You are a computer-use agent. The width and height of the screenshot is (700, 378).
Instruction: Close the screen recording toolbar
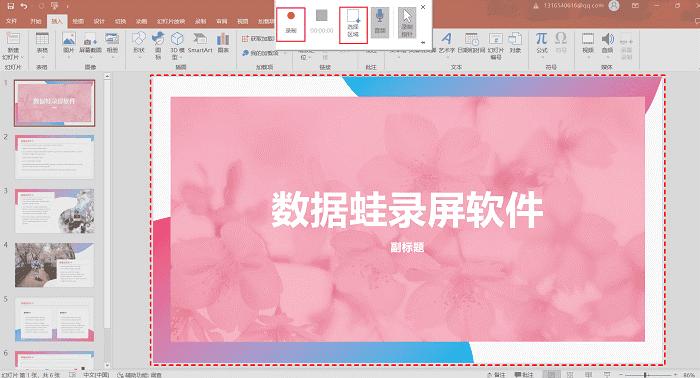423,7
